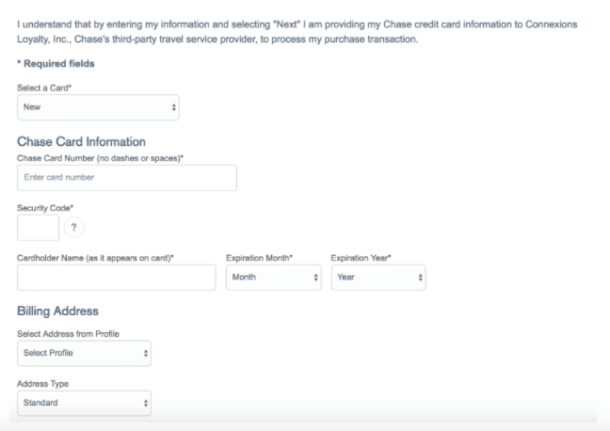610x431 pixels.
Task: Click the Select a Card label
Action: 44,88
